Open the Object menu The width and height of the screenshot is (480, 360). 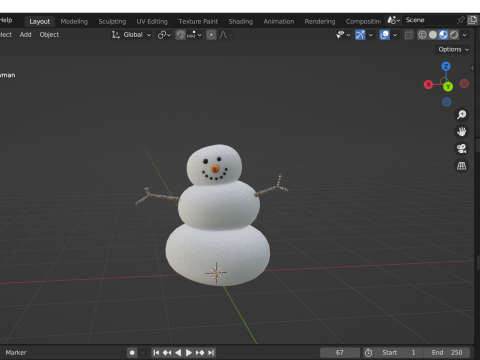49,35
